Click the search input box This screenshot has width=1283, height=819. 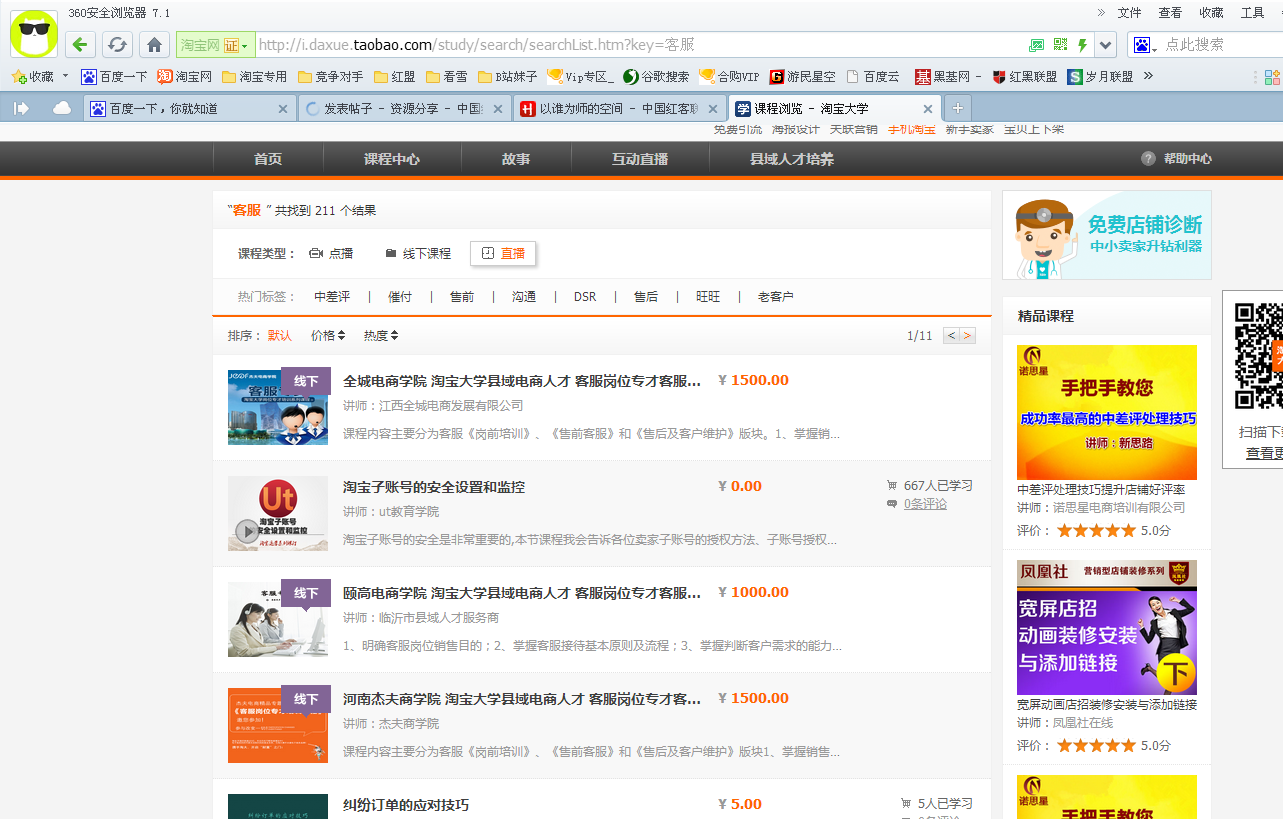pyautogui.click(x=1222, y=45)
